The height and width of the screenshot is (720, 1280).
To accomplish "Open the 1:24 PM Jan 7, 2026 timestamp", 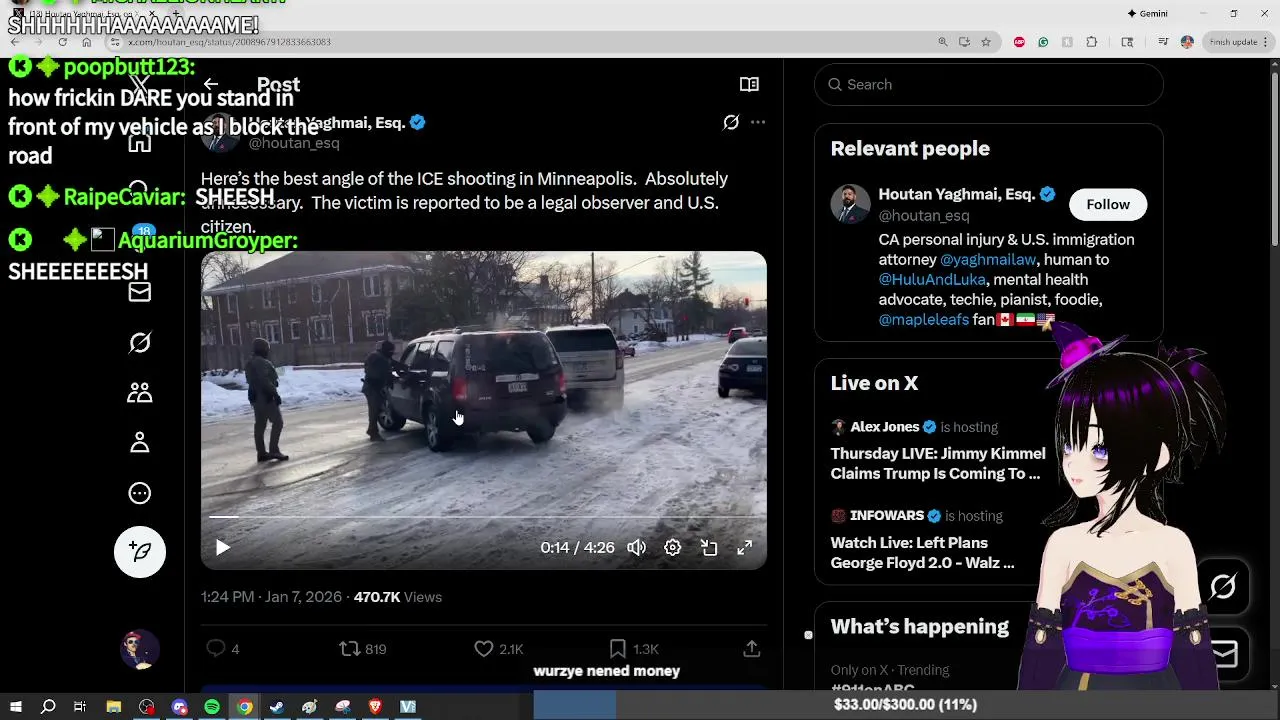I will [271, 597].
